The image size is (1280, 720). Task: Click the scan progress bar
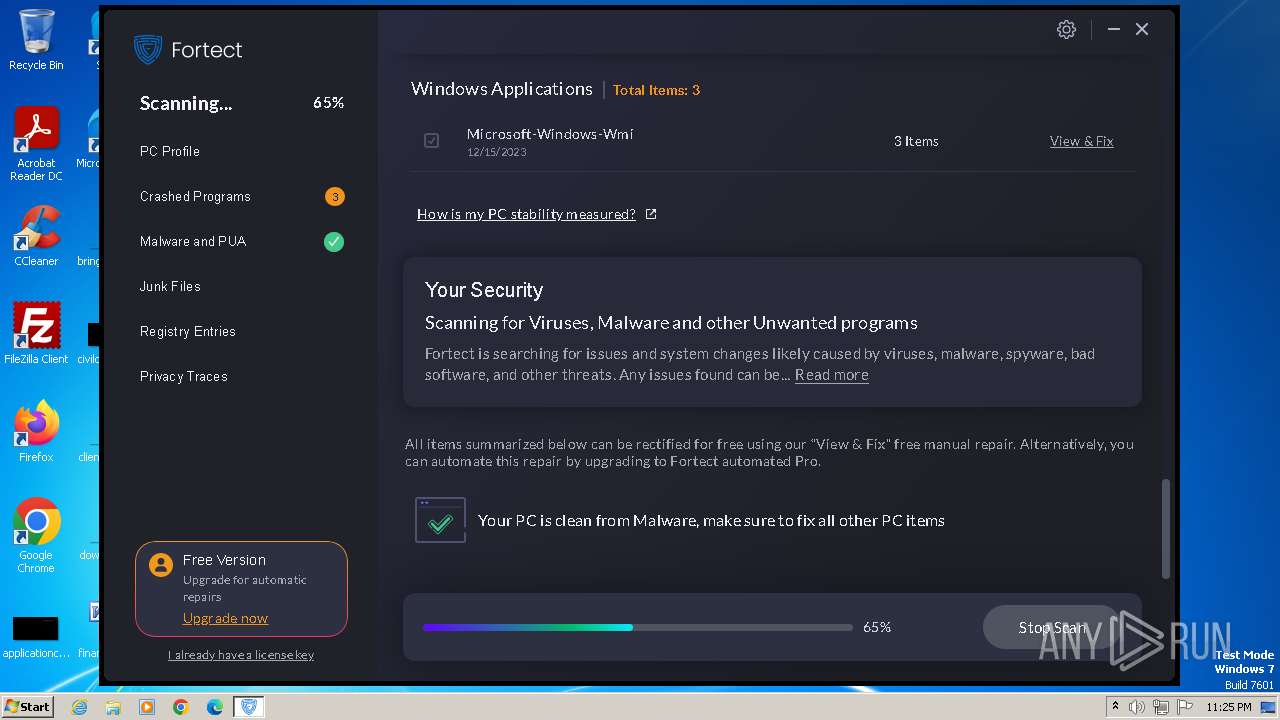(637, 628)
